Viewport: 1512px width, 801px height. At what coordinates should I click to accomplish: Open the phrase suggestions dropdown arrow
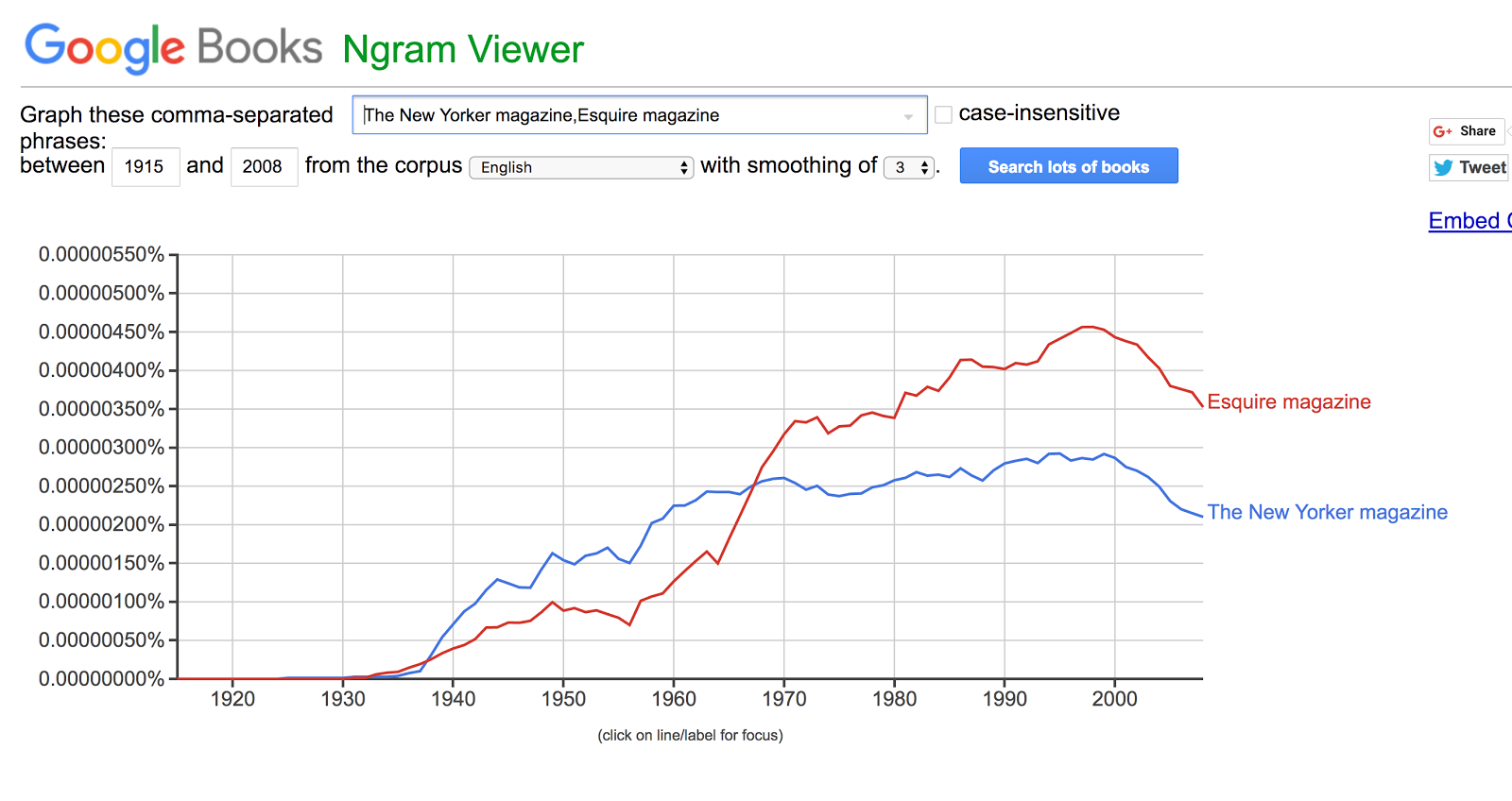pos(908,116)
